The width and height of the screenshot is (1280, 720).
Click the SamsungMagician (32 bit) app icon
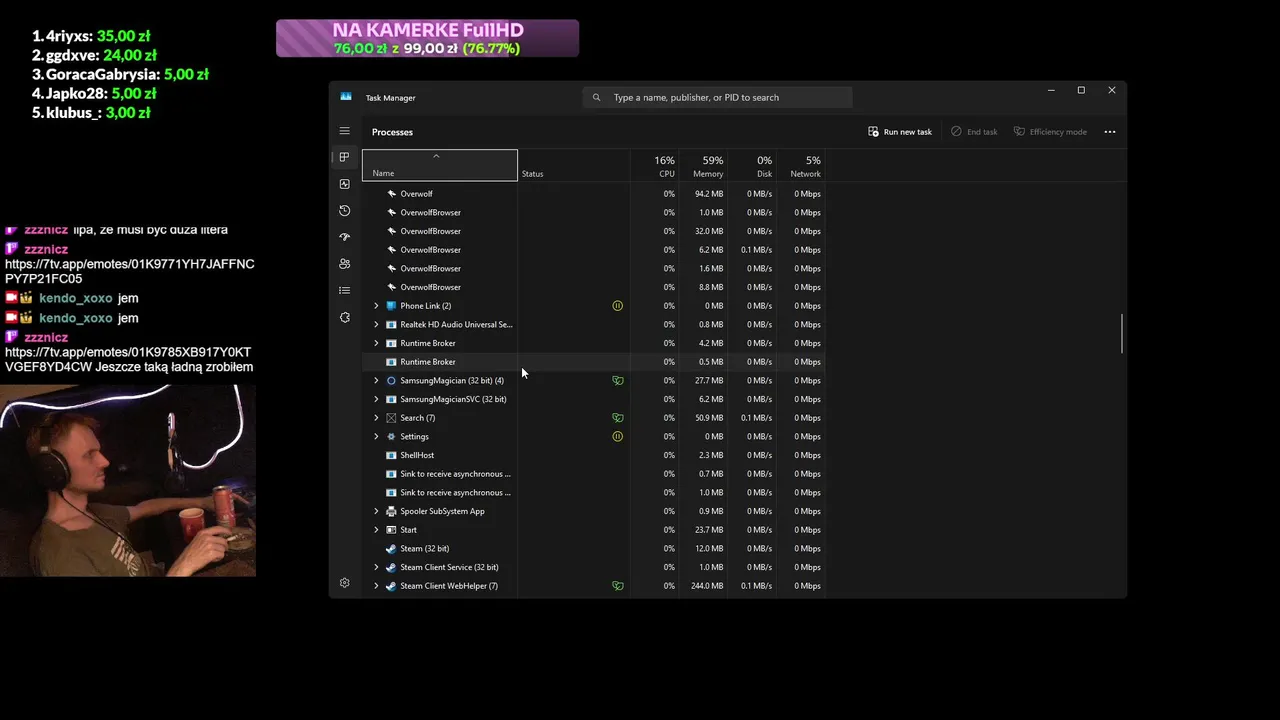(x=391, y=380)
